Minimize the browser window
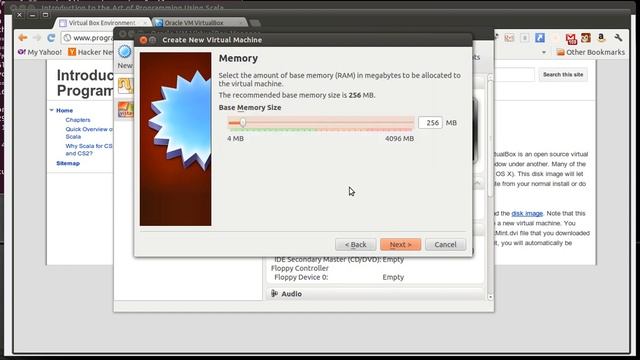Viewport: 640px width, 360px height. 32,15
